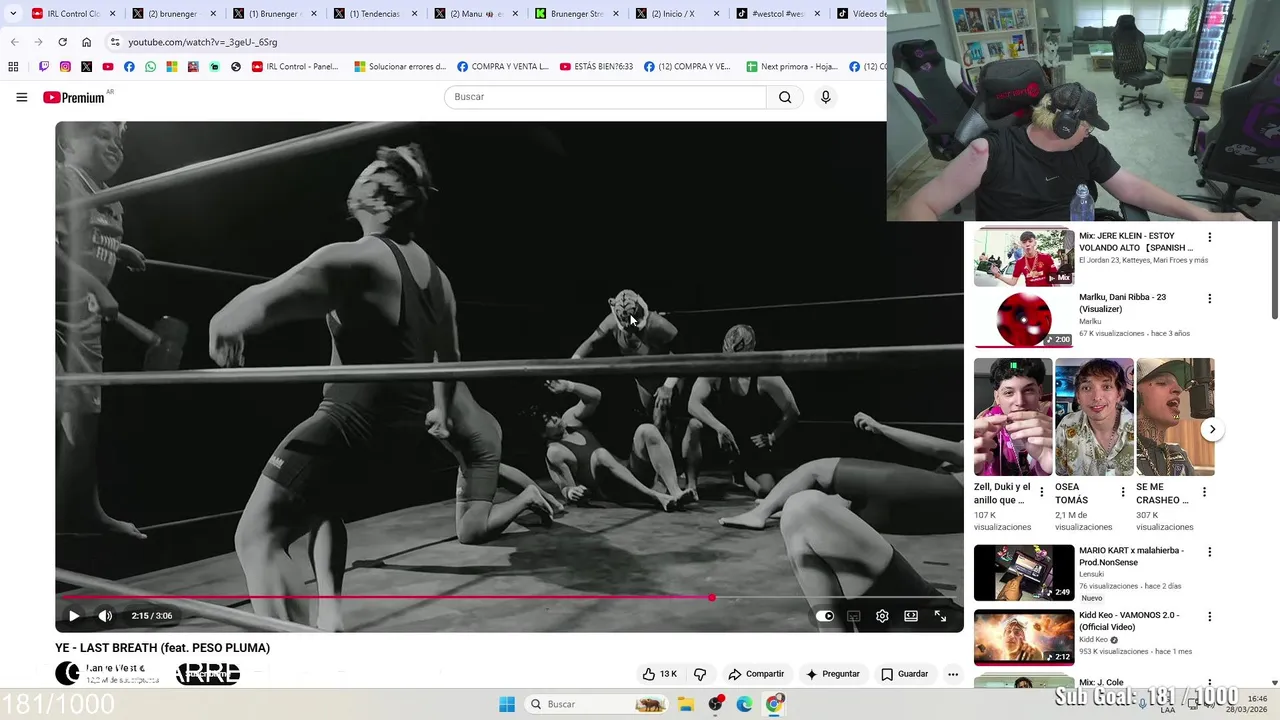This screenshot has height=720, width=1280.
Task: Switch to Brunenger Stream Kick tab
Action: (x=577, y=14)
